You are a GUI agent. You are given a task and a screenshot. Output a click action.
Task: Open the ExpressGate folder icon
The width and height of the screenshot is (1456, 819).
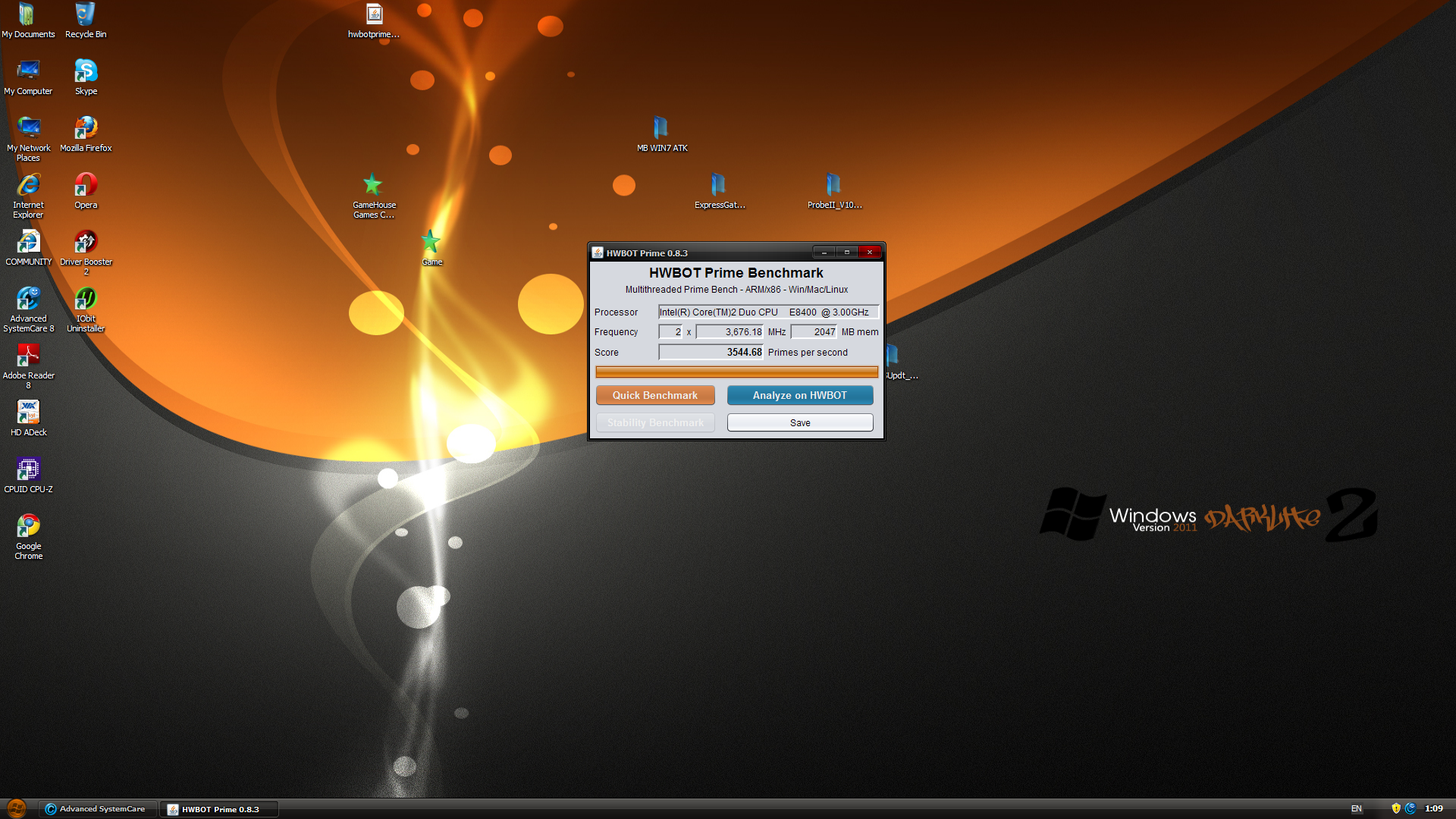[x=720, y=191]
